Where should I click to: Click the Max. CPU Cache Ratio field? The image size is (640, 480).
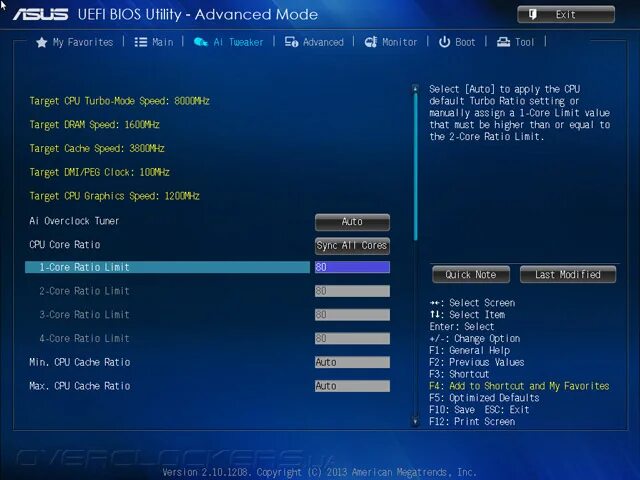[352, 386]
